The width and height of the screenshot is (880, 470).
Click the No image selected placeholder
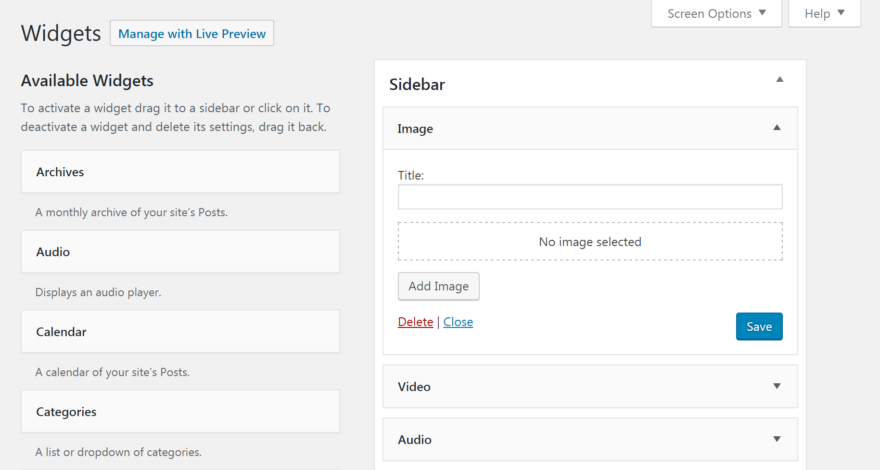pyautogui.click(x=590, y=242)
